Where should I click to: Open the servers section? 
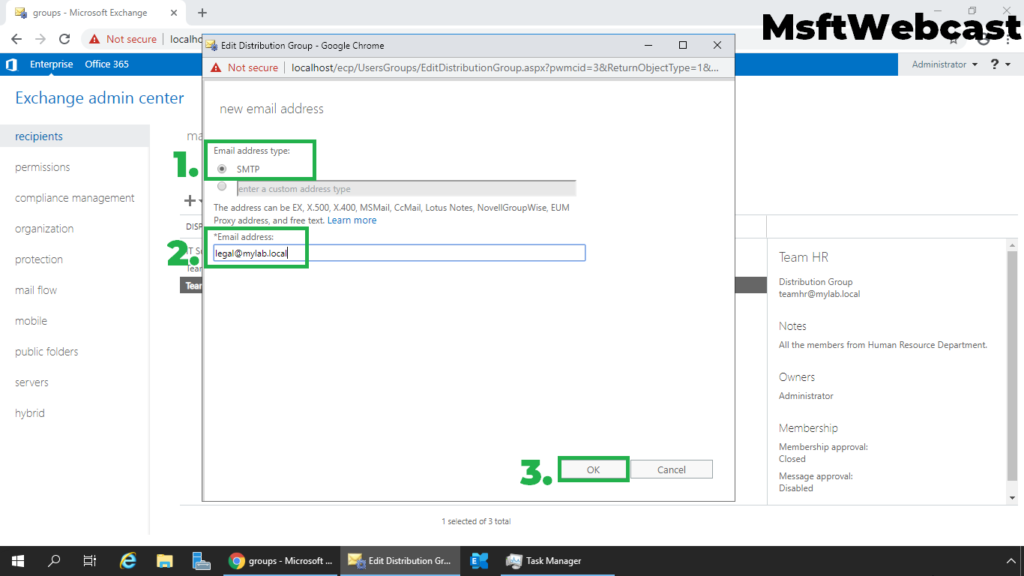[31, 382]
